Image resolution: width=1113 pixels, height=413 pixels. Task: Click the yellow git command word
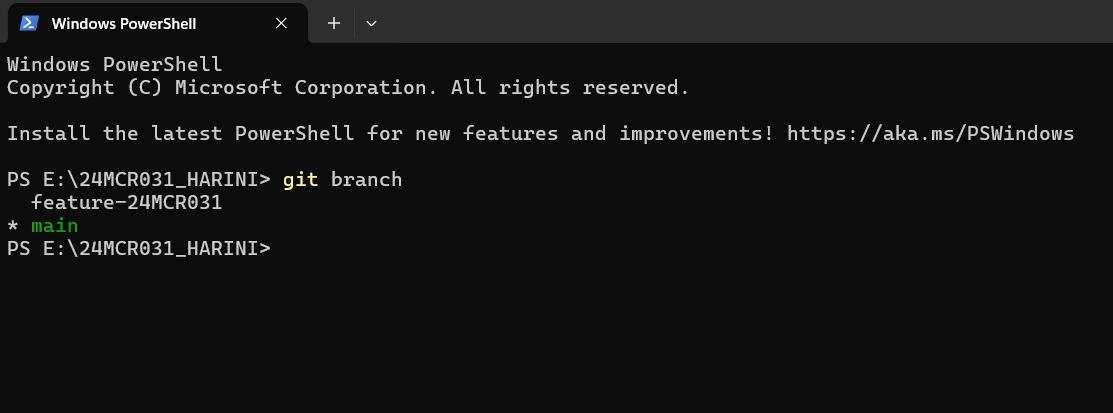300,180
